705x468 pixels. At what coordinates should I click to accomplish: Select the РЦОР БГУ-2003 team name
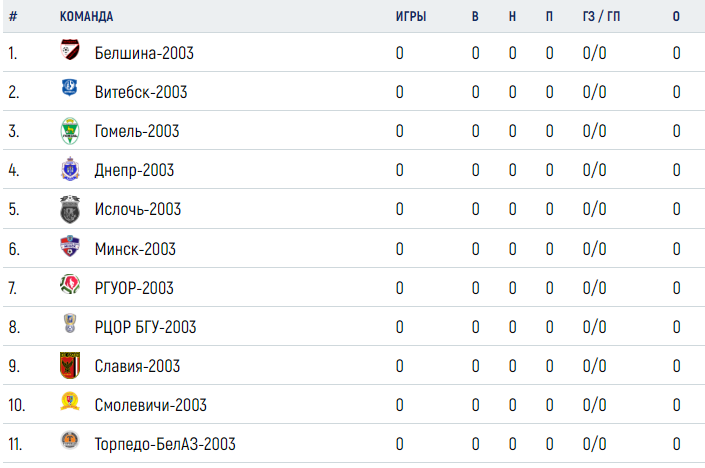click(145, 327)
